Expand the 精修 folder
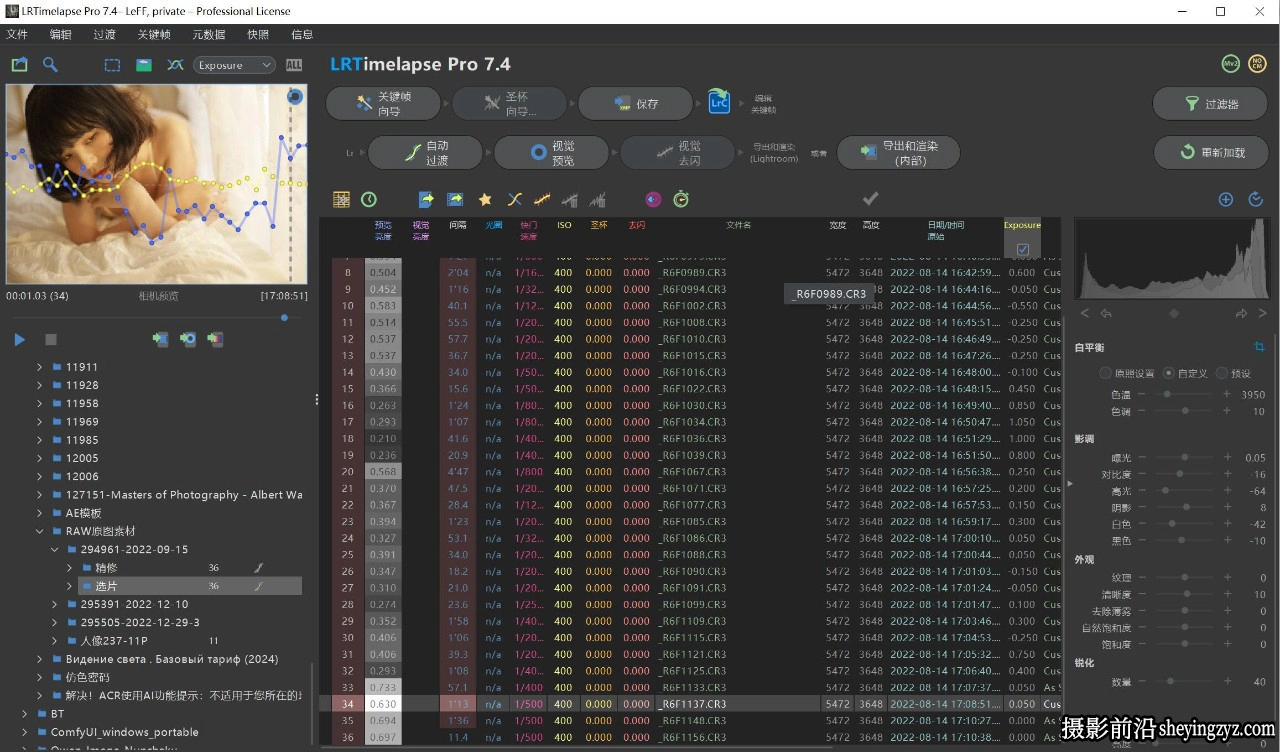 click(69, 568)
